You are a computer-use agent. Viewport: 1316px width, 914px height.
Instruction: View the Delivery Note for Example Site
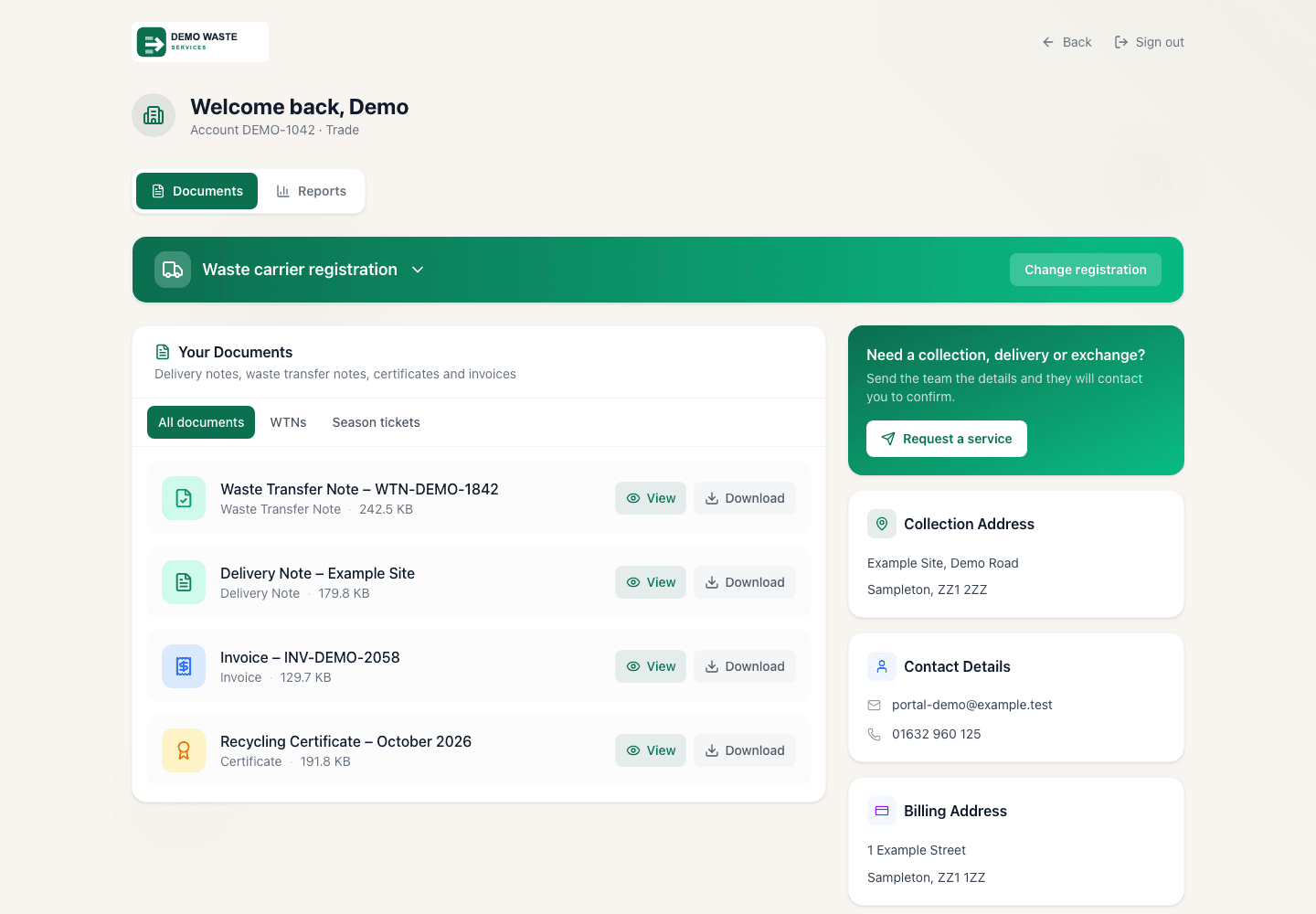click(651, 582)
